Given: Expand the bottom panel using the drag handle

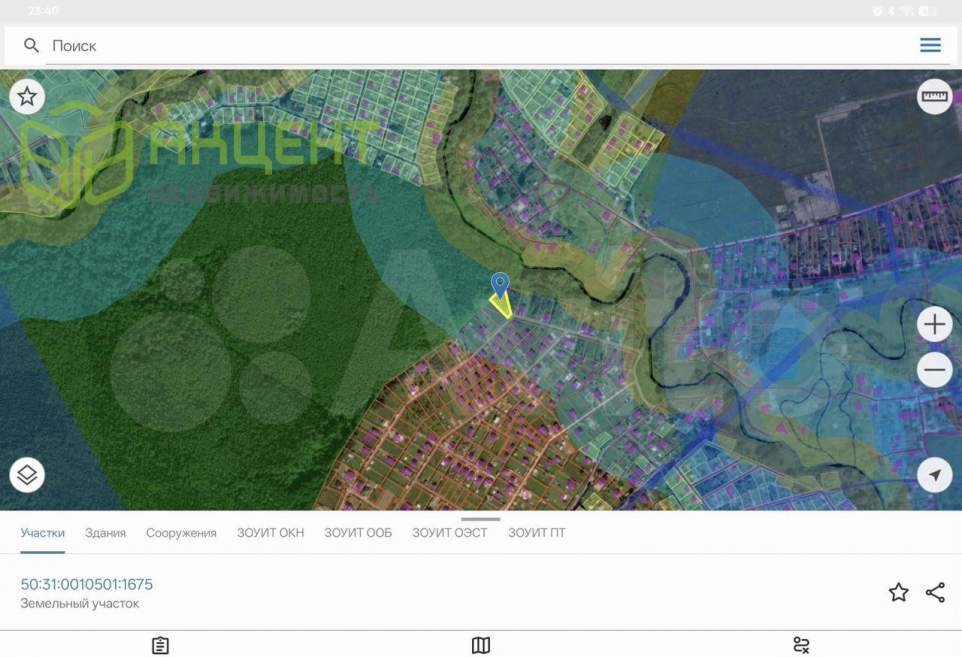Looking at the screenshot, I should pyautogui.click(x=481, y=519).
